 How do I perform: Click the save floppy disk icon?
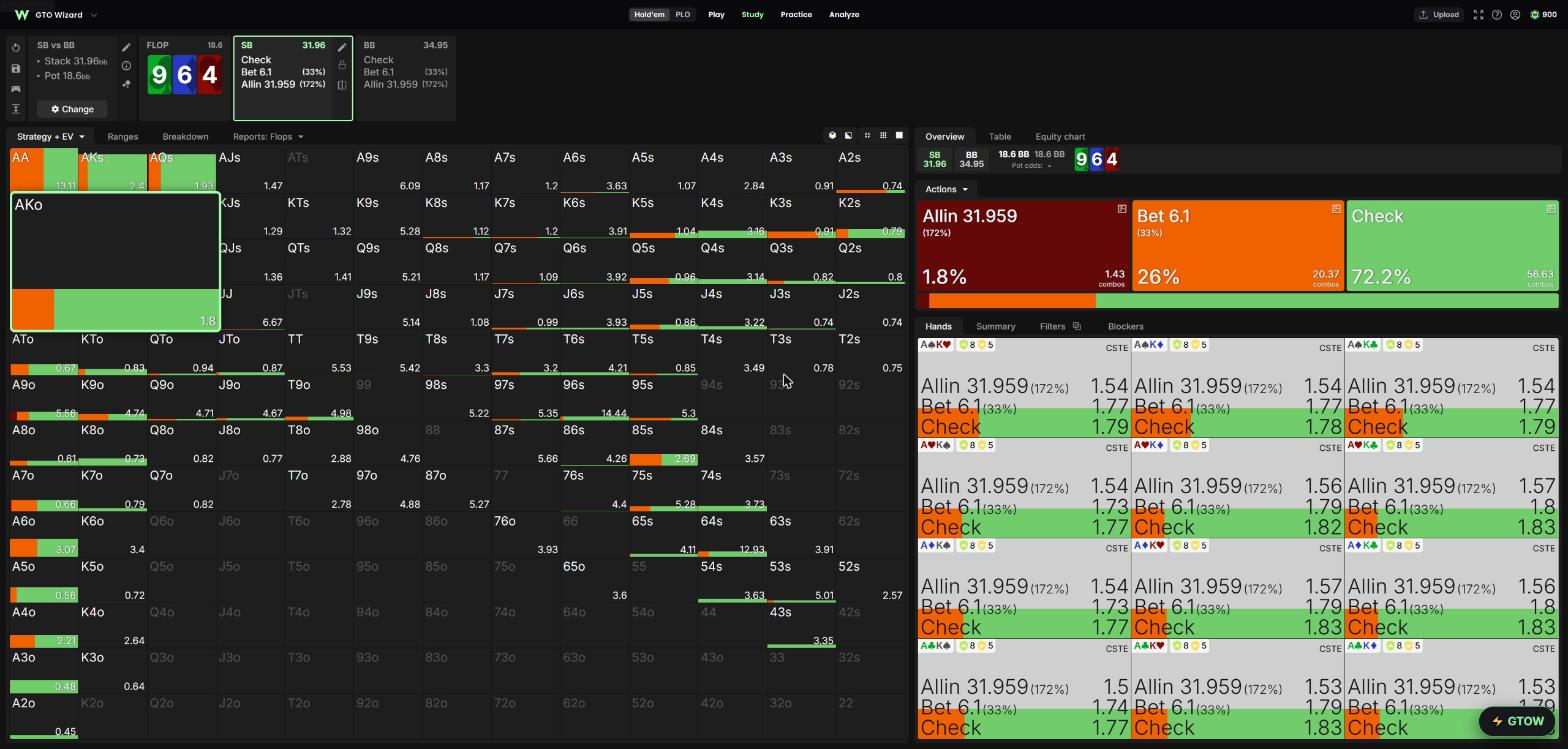click(x=16, y=69)
